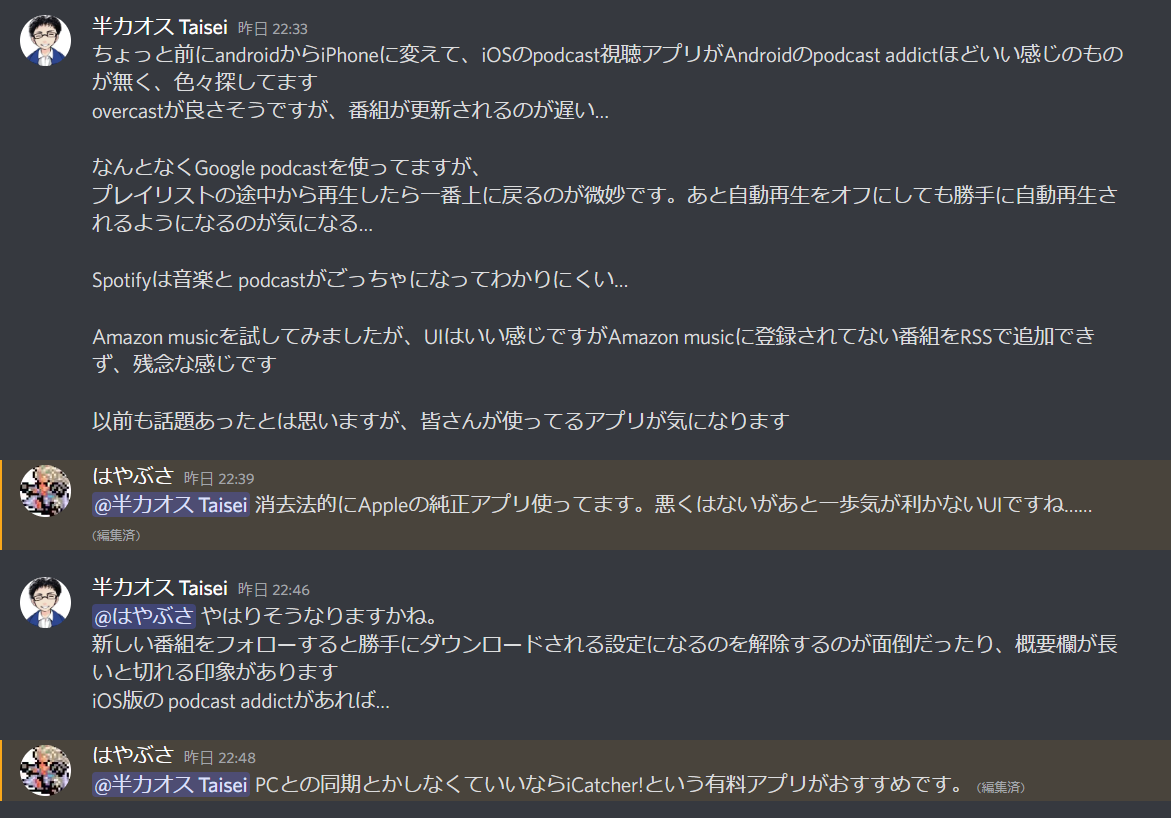Image resolution: width=1171 pixels, height=818 pixels.
Task: Click username 半カオス Taisei at 22:33
Action: [160, 28]
